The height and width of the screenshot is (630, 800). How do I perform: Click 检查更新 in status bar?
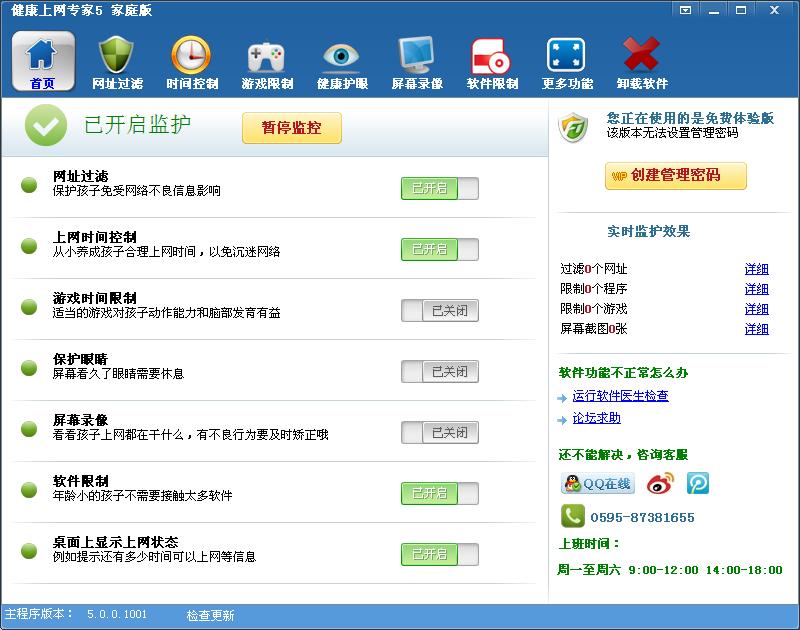[210, 615]
